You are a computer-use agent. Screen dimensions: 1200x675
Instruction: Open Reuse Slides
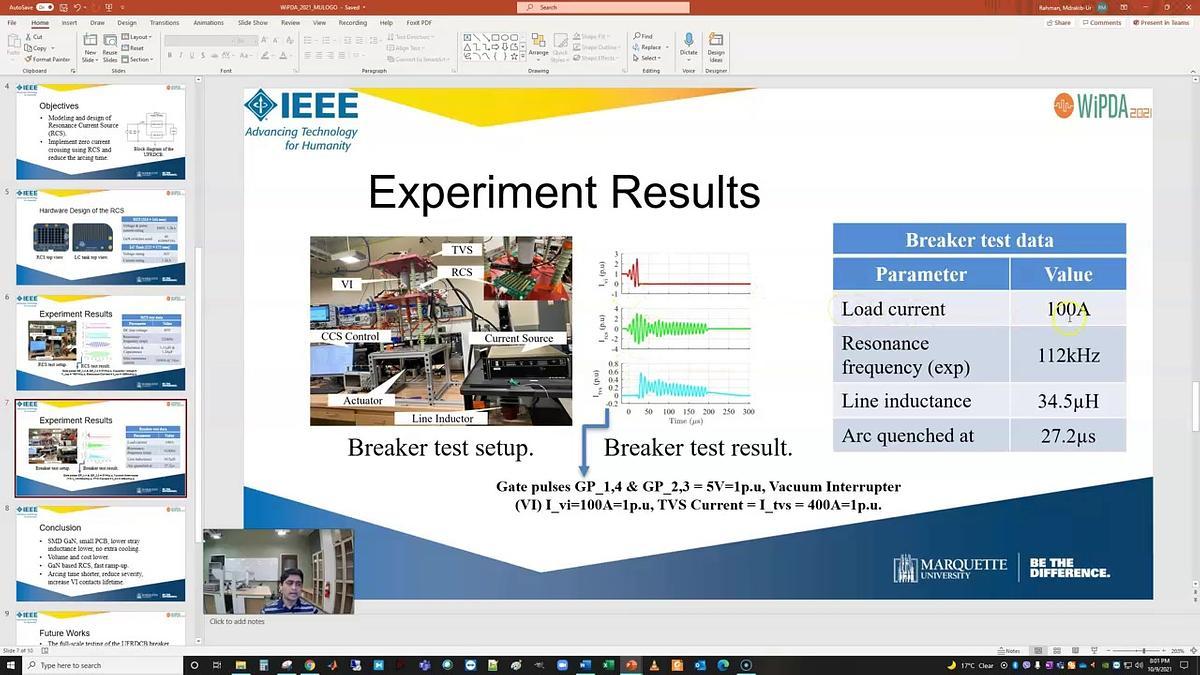pyautogui.click(x=110, y=48)
